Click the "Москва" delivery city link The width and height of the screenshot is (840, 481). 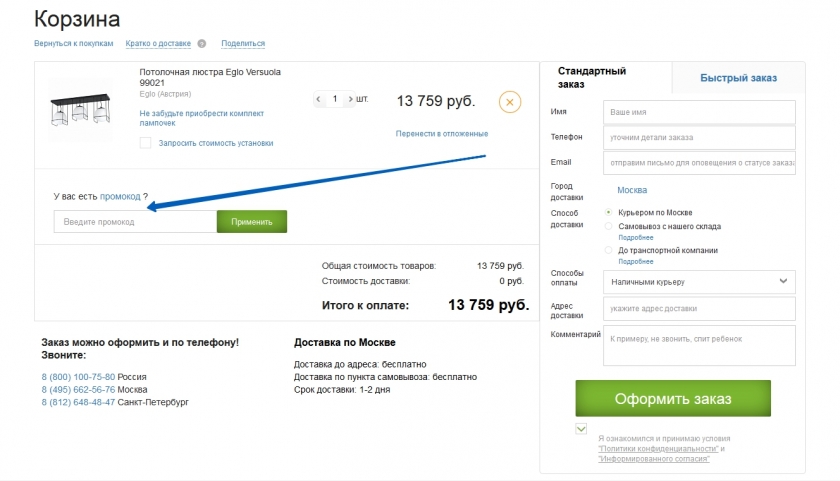tap(632, 190)
